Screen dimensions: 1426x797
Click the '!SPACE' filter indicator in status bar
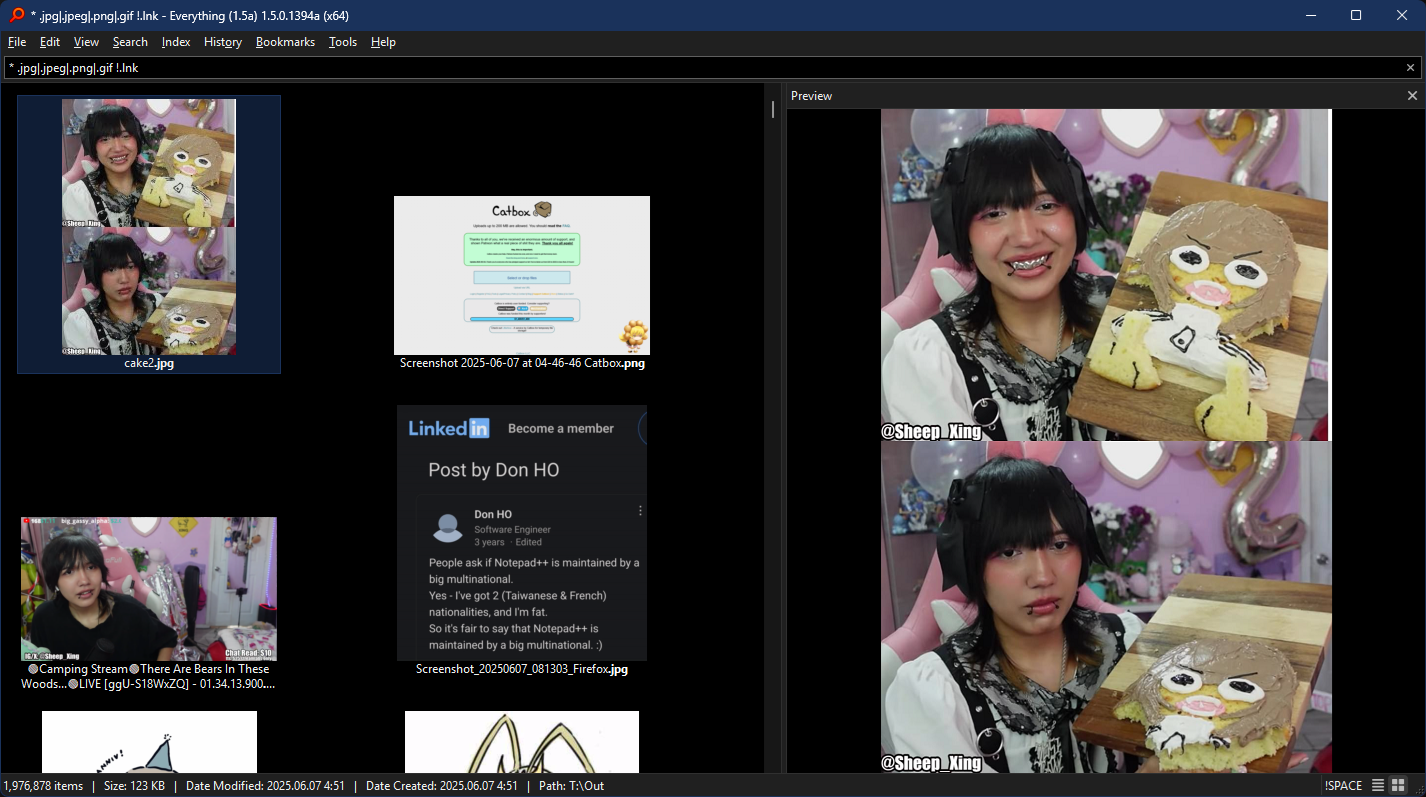(1343, 786)
